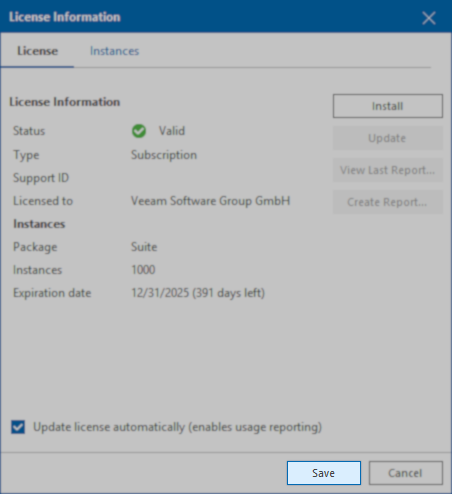This screenshot has height=494, width=452.
Task: Click the expiration date '12/31/2025 (391 days left)'
Action: point(198,293)
